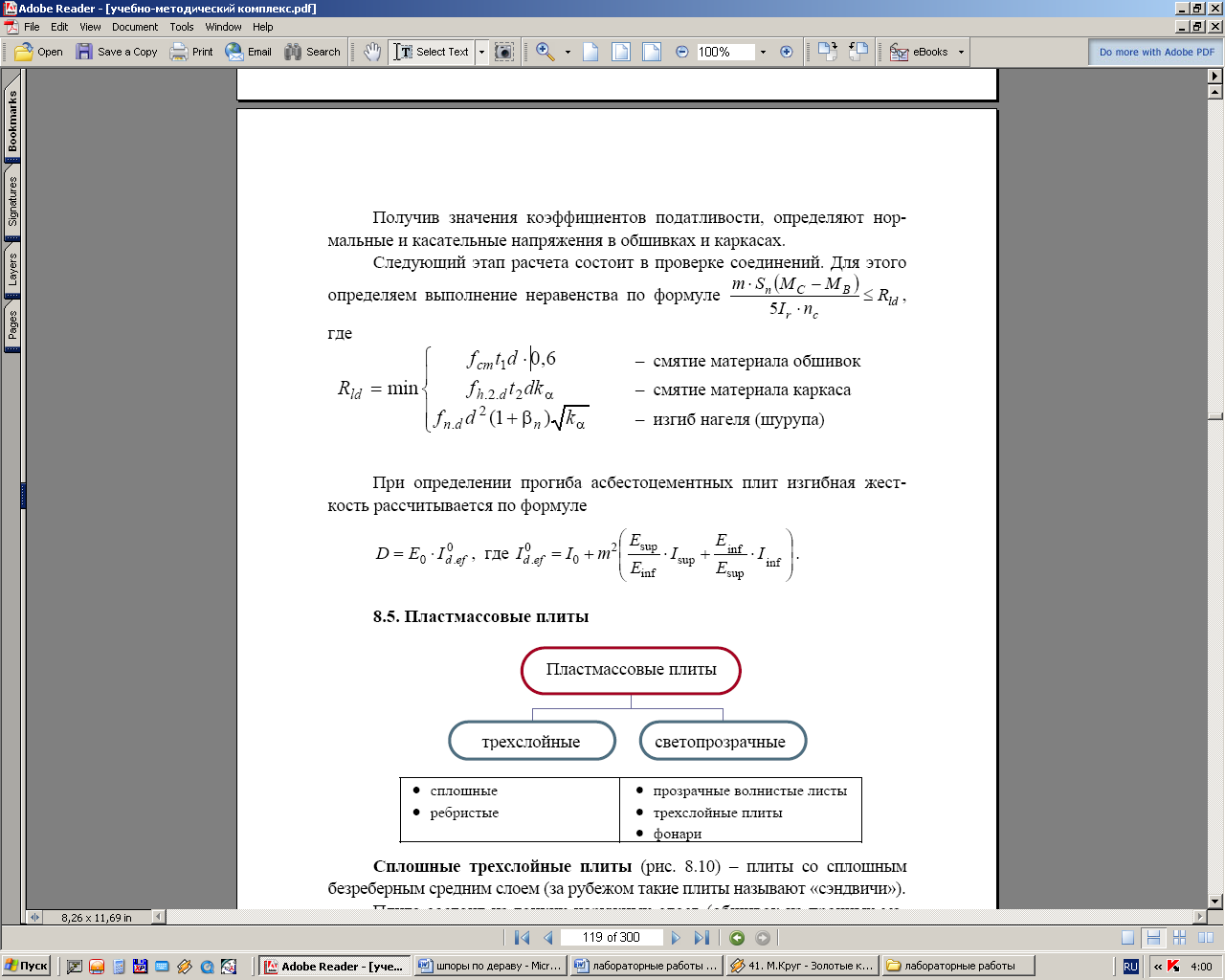Viewport: 1225px width, 980px height.
Task: Switch to Single Page layout
Action: click(1128, 938)
